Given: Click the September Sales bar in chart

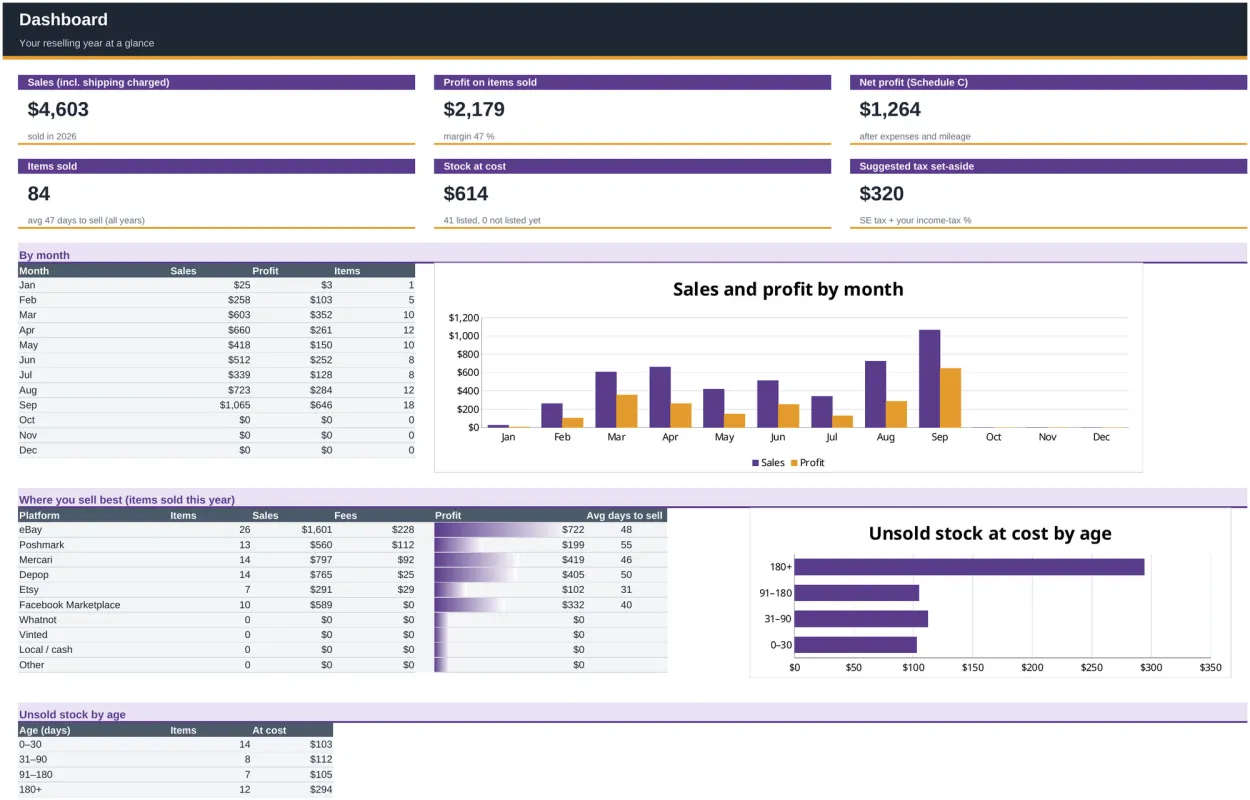Looking at the screenshot, I should coord(930,379).
